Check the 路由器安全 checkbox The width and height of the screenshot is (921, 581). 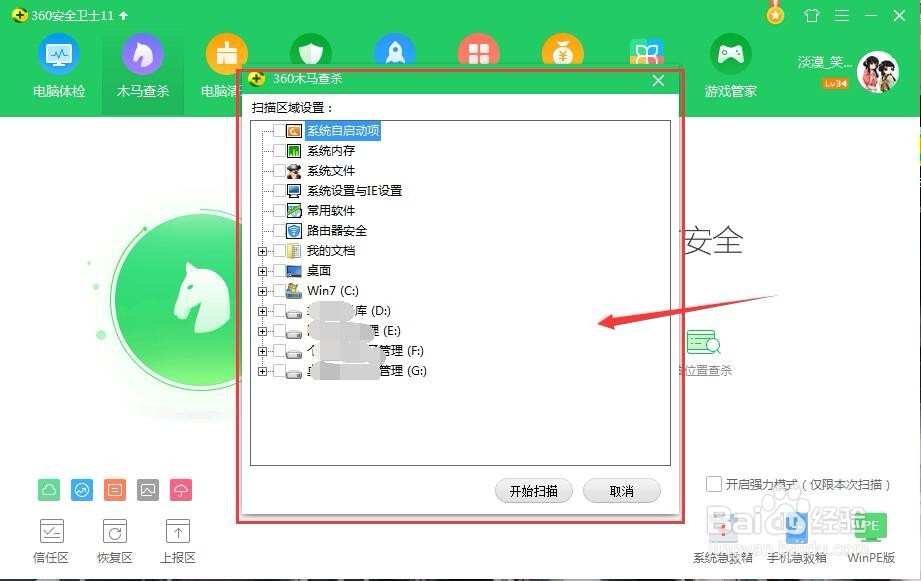coord(279,230)
